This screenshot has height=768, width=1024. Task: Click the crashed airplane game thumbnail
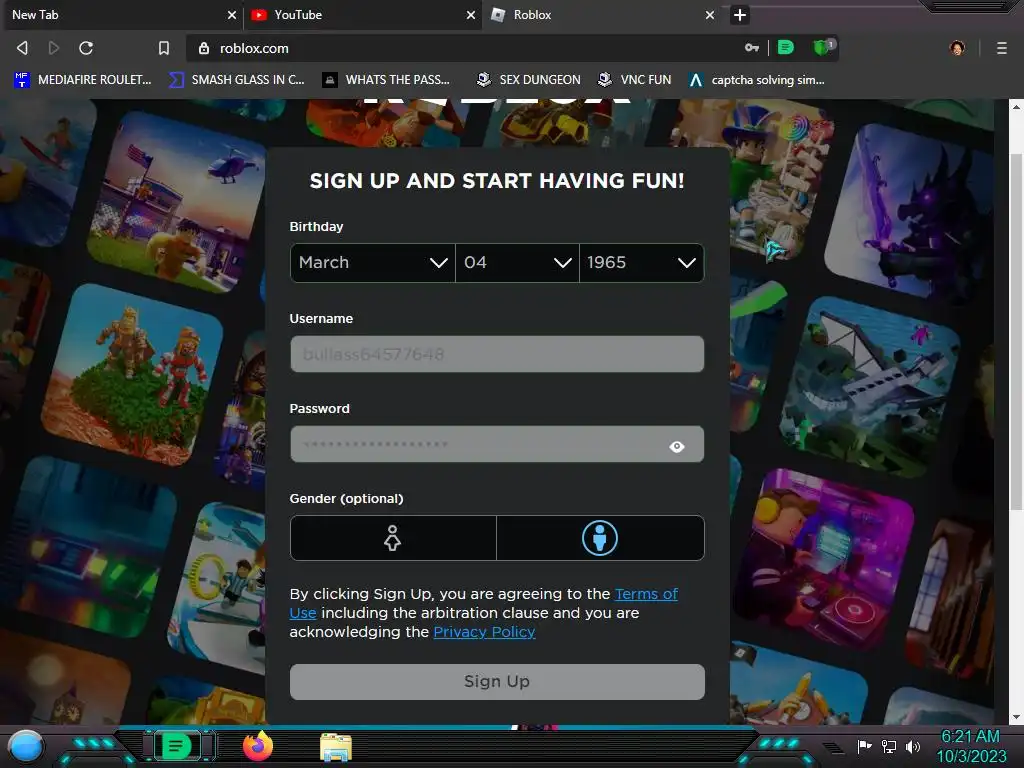[872, 389]
